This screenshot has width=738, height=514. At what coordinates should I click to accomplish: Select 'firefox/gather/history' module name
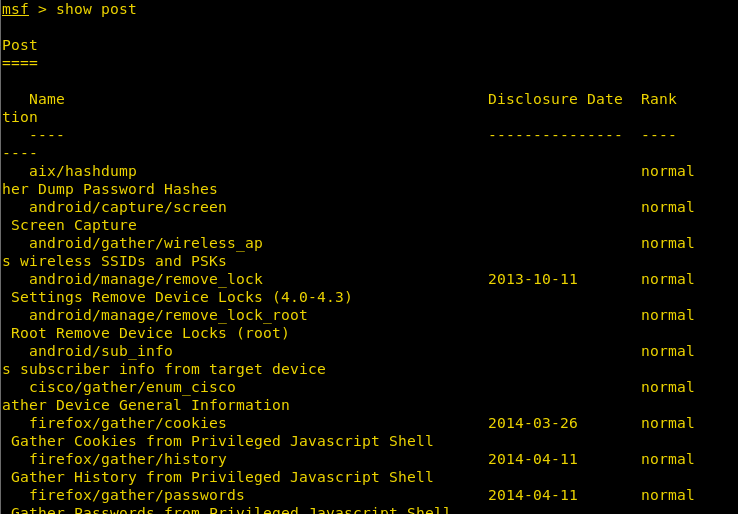pyautogui.click(x=128, y=459)
